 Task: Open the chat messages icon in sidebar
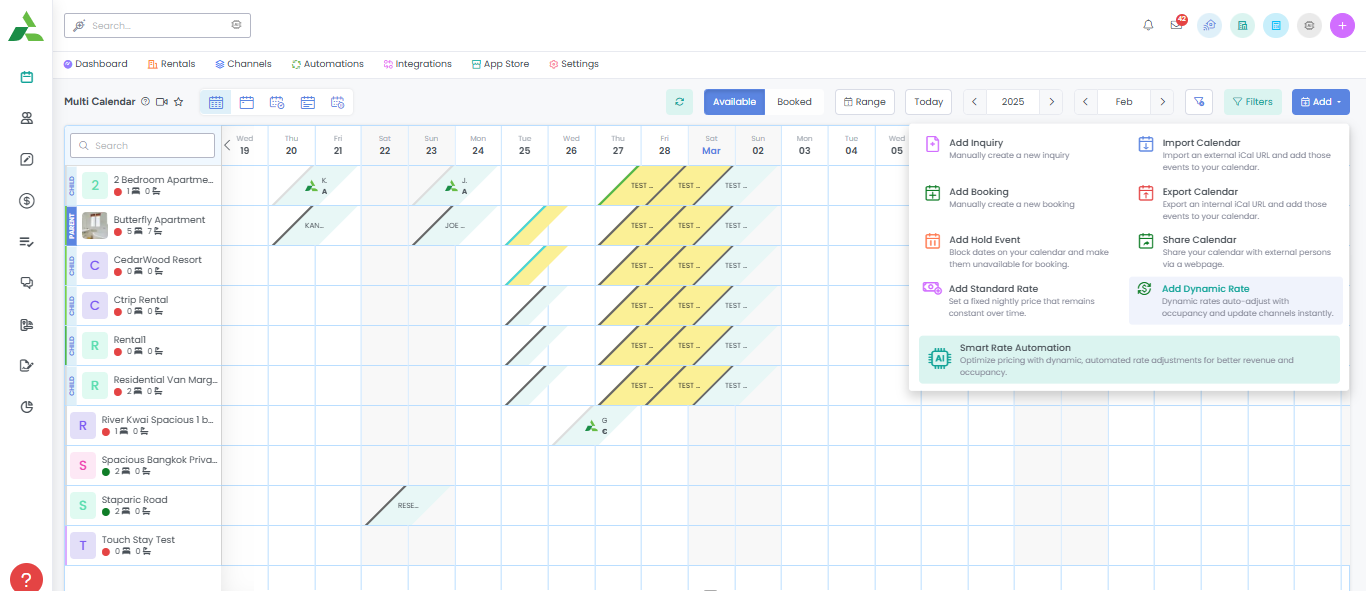27,283
